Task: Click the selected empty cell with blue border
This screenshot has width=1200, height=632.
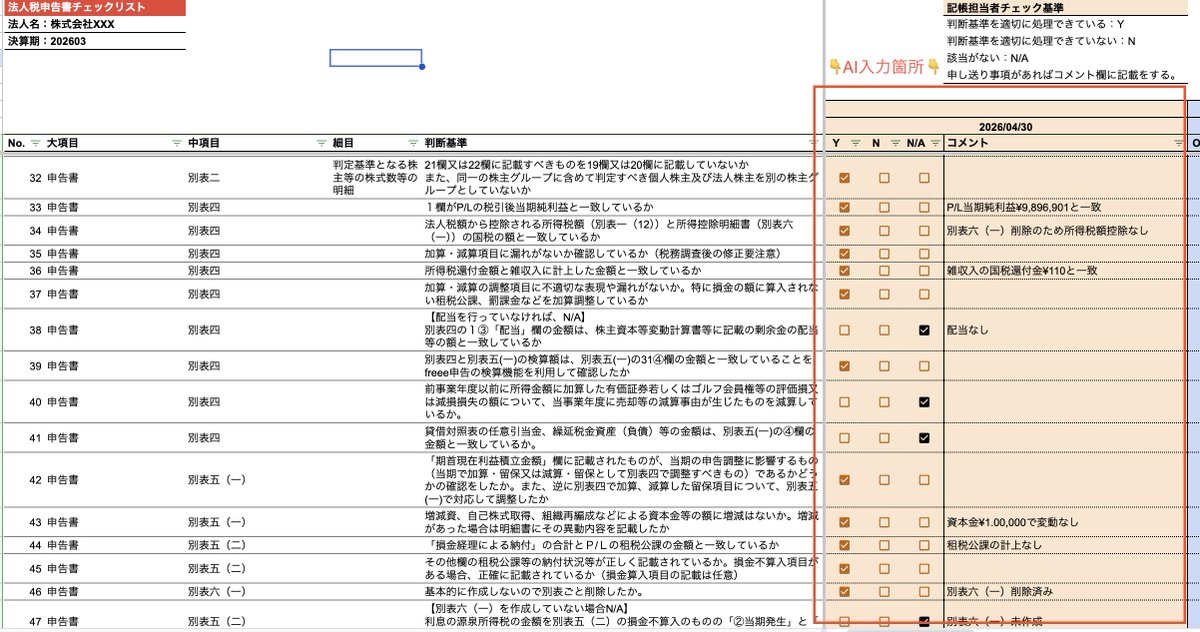Action: click(x=376, y=58)
